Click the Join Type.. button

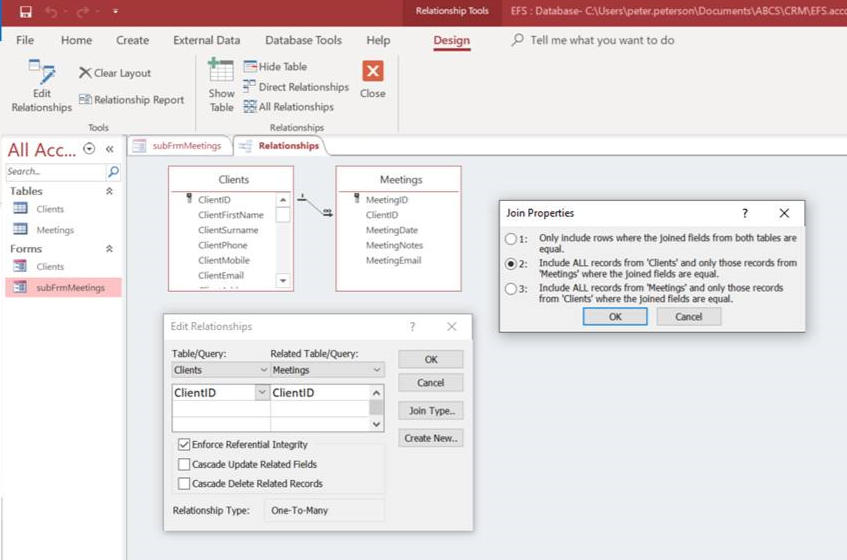click(431, 411)
